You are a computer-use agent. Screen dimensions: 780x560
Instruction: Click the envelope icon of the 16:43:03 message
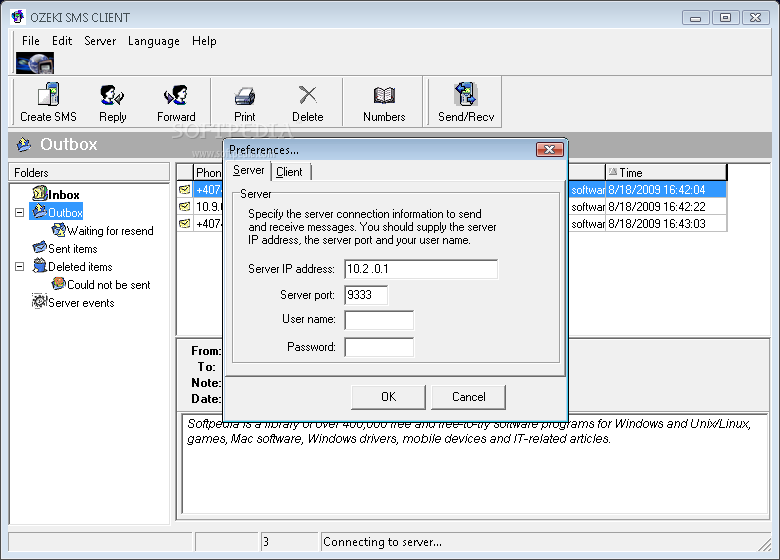(185, 224)
